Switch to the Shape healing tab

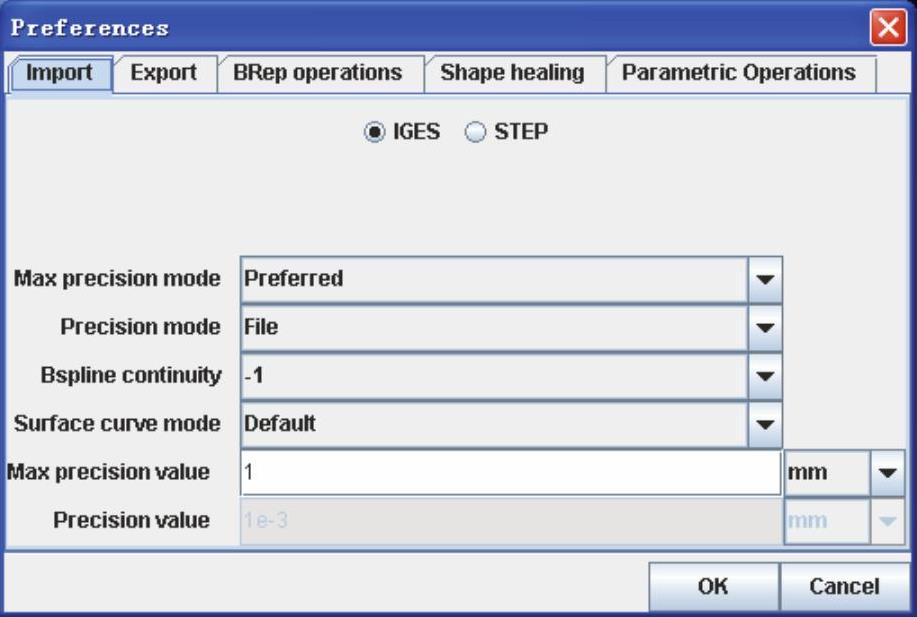pos(511,73)
